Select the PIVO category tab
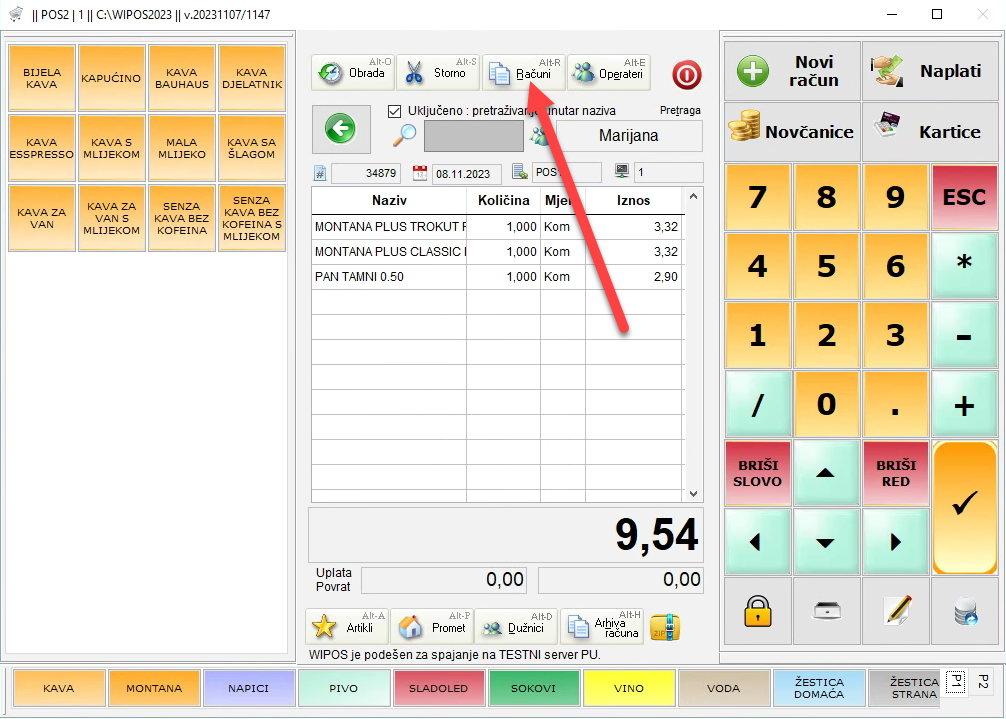This screenshot has height=719, width=1006. click(x=344, y=688)
